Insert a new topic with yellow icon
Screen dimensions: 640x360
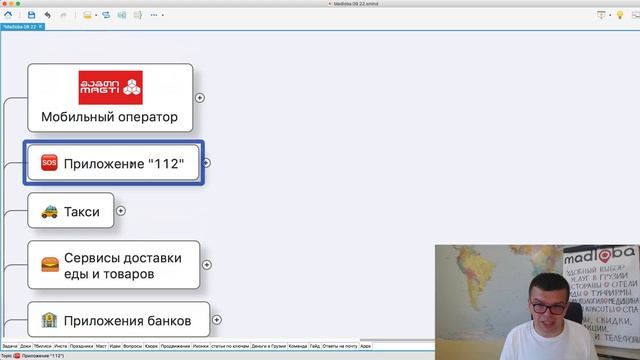click(x=87, y=15)
